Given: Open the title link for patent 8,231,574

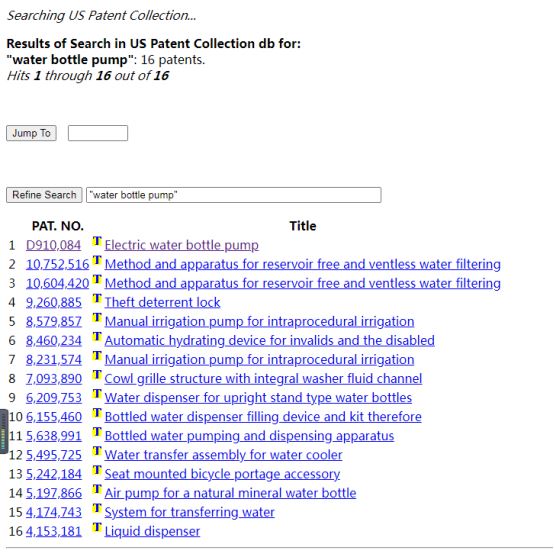Looking at the screenshot, I should (259, 360).
